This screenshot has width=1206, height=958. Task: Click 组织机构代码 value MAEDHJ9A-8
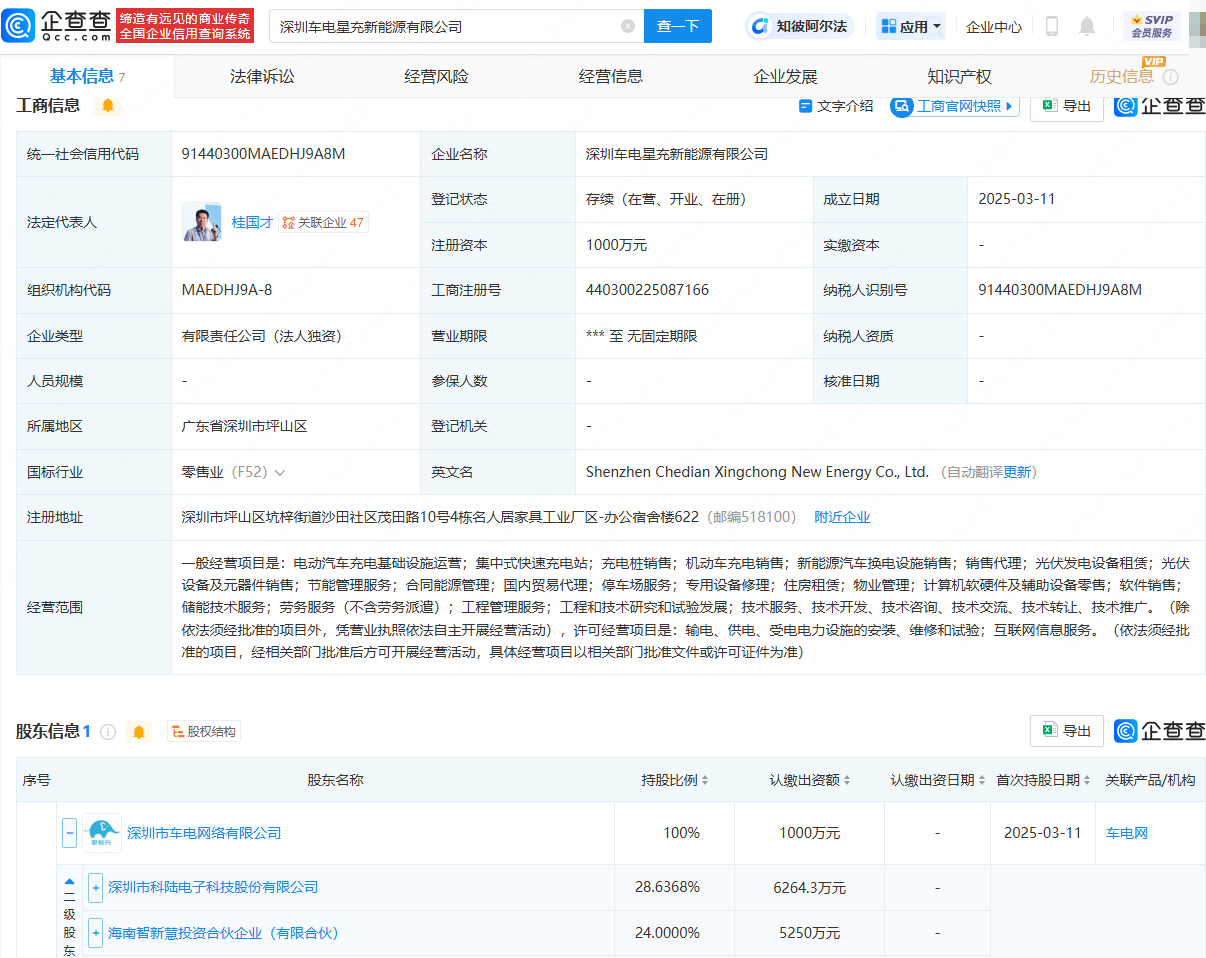[226, 290]
